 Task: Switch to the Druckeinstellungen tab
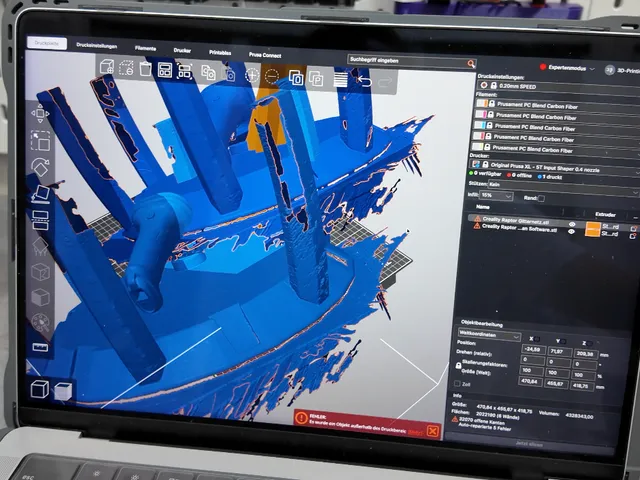point(97,45)
